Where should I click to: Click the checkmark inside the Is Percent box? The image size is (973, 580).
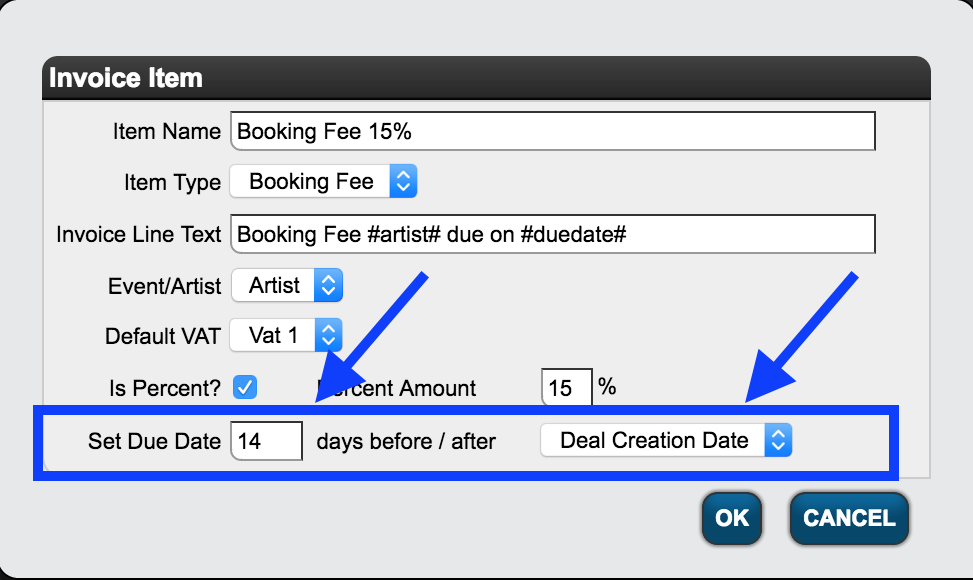(245, 387)
